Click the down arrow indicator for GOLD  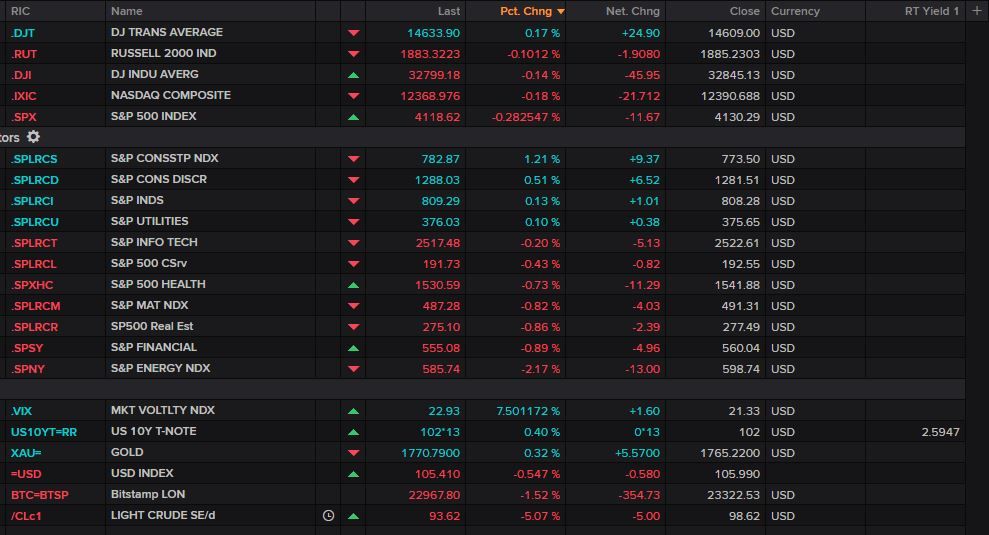point(353,453)
